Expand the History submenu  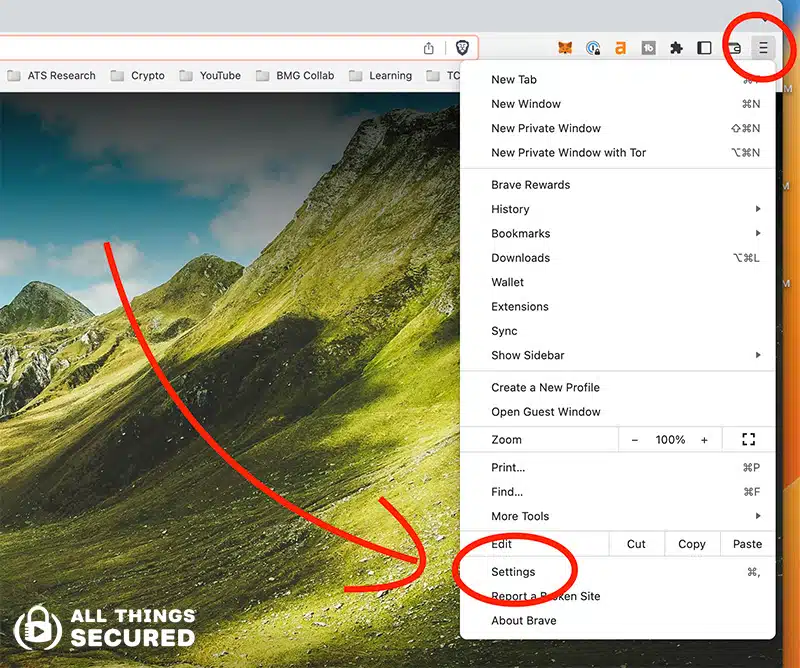(x=511, y=209)
